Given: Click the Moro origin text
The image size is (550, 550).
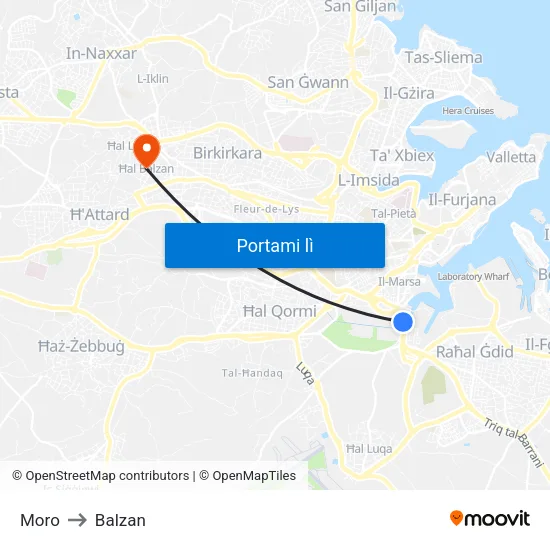Looking at the screenshot, I should coord(40,520).
